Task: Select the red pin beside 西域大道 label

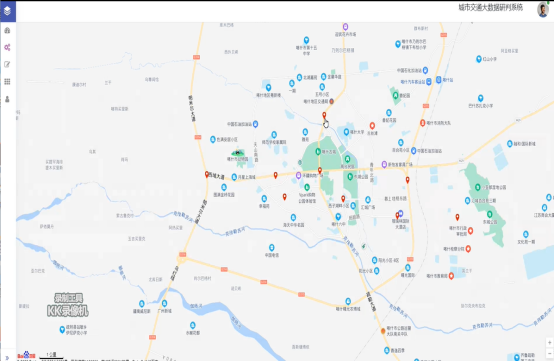Action: coord(207,174)
